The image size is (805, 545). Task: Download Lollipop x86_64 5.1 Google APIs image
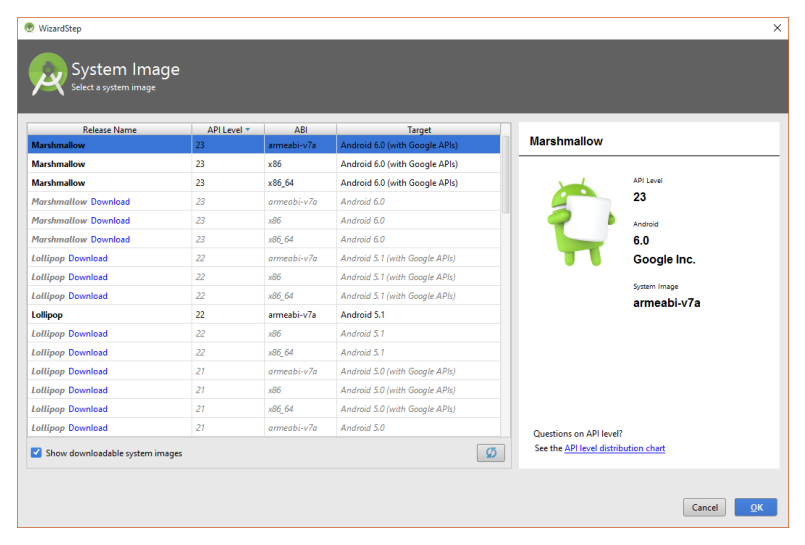coord(88,296)
